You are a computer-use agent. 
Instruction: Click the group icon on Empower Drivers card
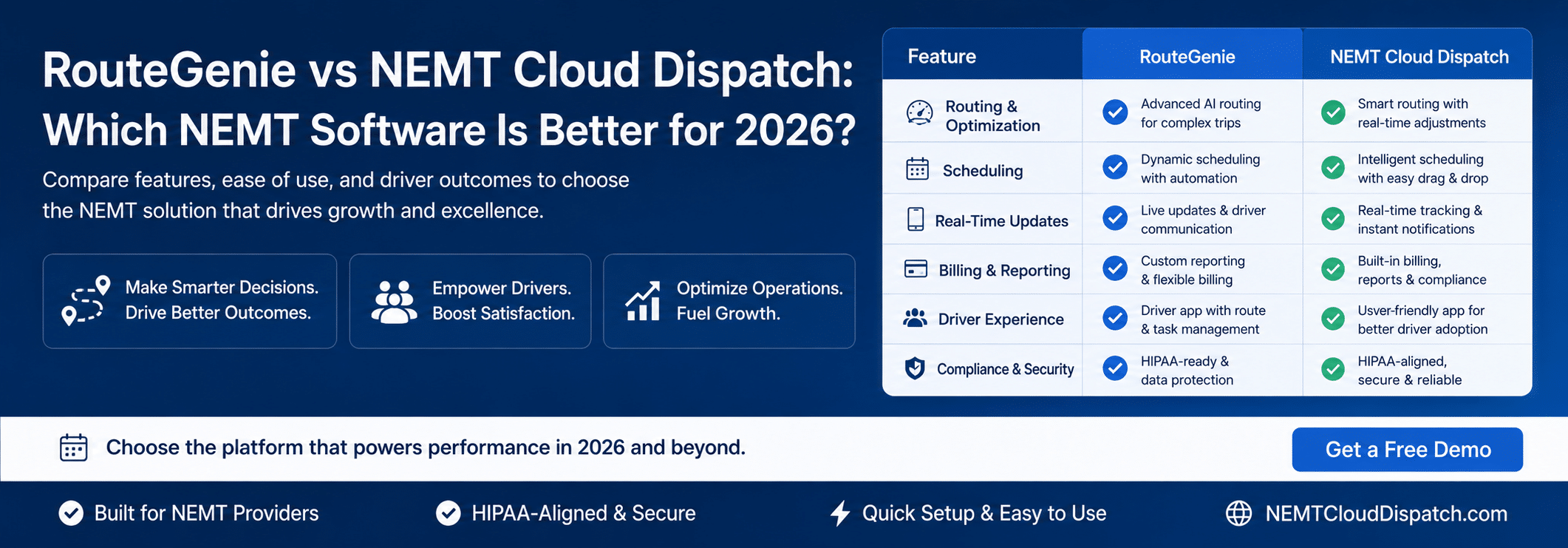(x=394, y=302)
